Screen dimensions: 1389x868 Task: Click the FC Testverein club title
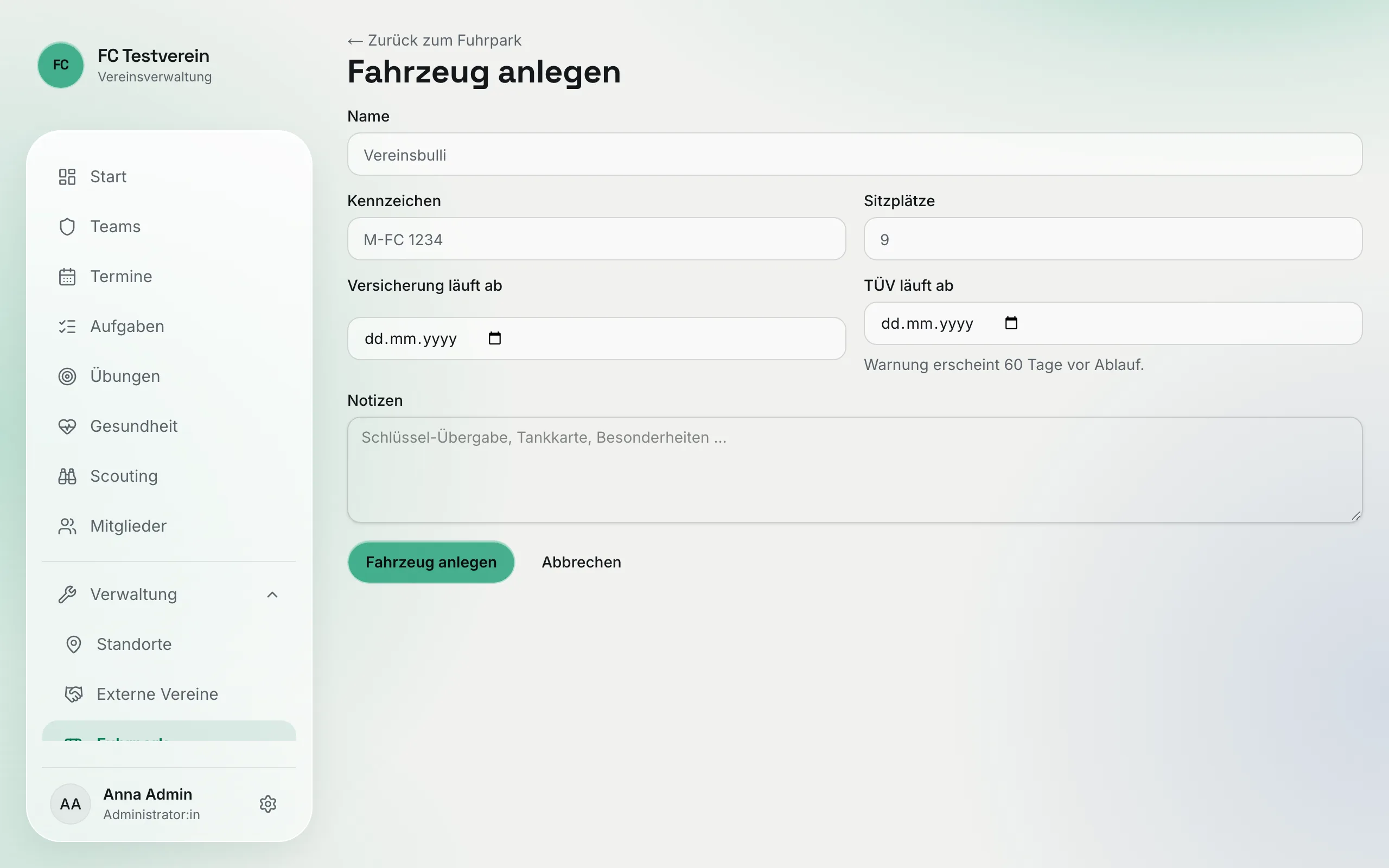click(x=153, y=56)
